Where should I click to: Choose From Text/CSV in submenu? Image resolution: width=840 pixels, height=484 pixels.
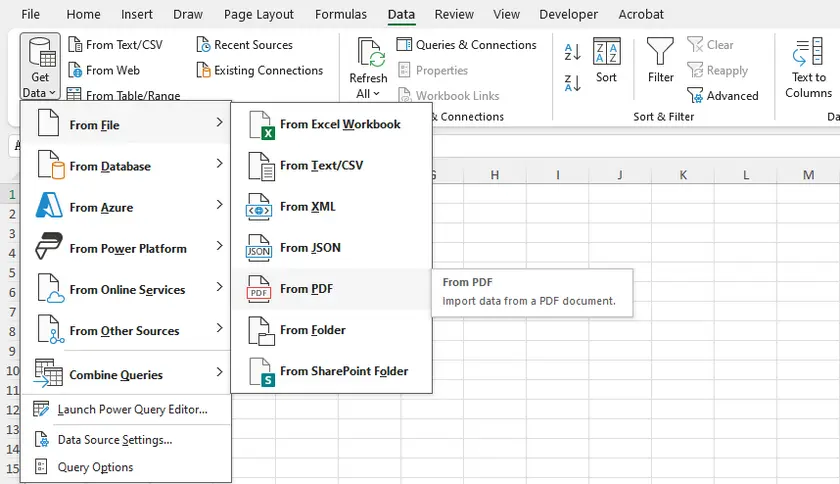pos(332,166)
